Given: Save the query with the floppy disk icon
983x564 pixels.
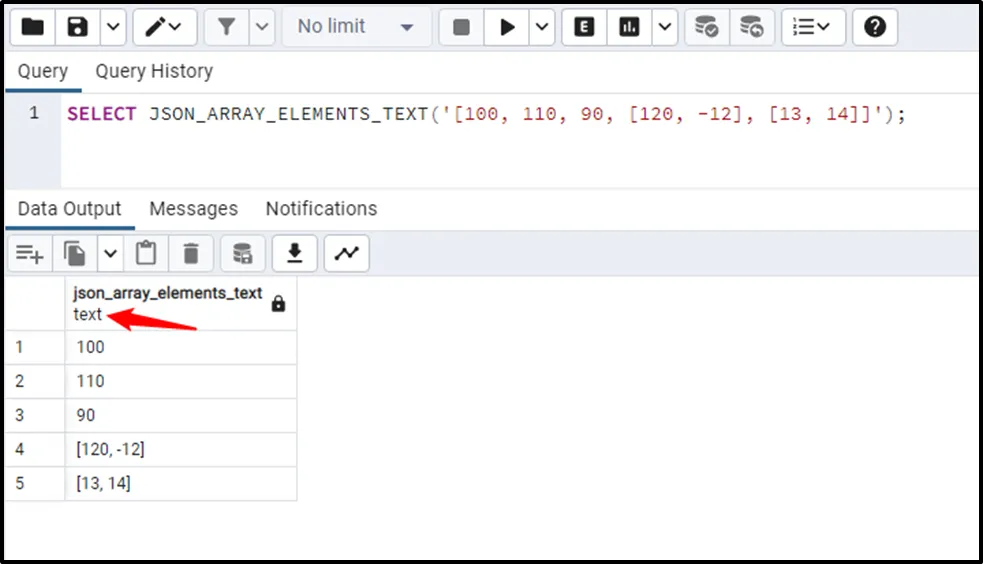Looking at the screenshot, I should (x=78, y=27).
